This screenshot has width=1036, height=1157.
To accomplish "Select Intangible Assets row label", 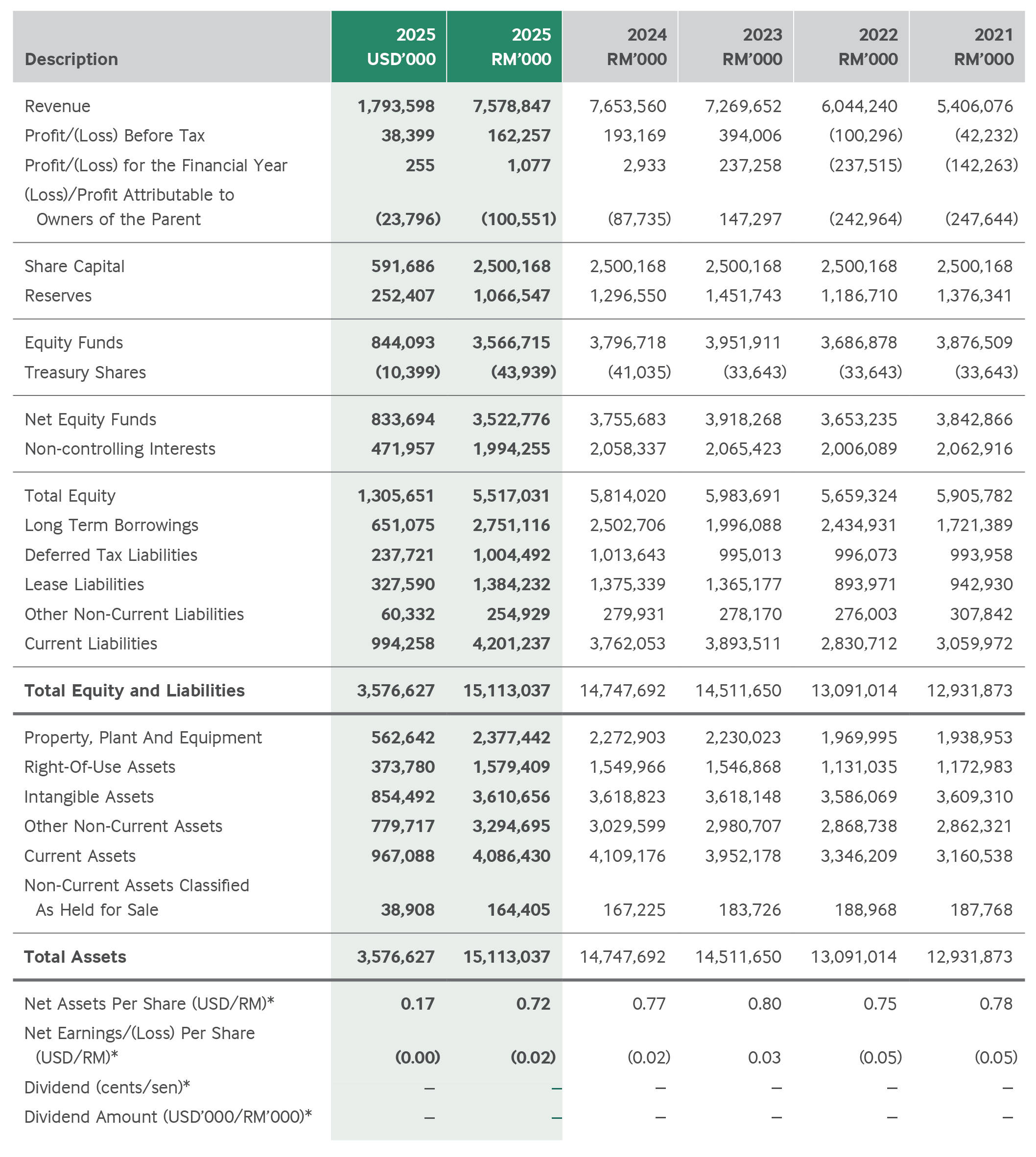I will (89, 797).
